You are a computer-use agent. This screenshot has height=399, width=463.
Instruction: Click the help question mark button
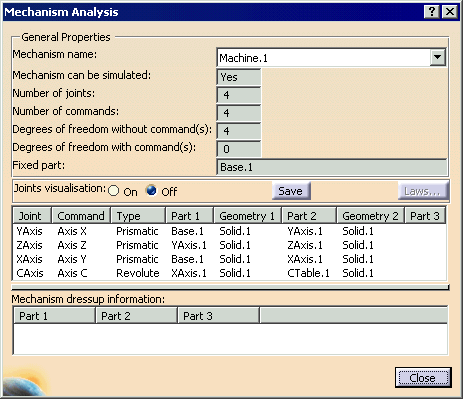(431, 12)
